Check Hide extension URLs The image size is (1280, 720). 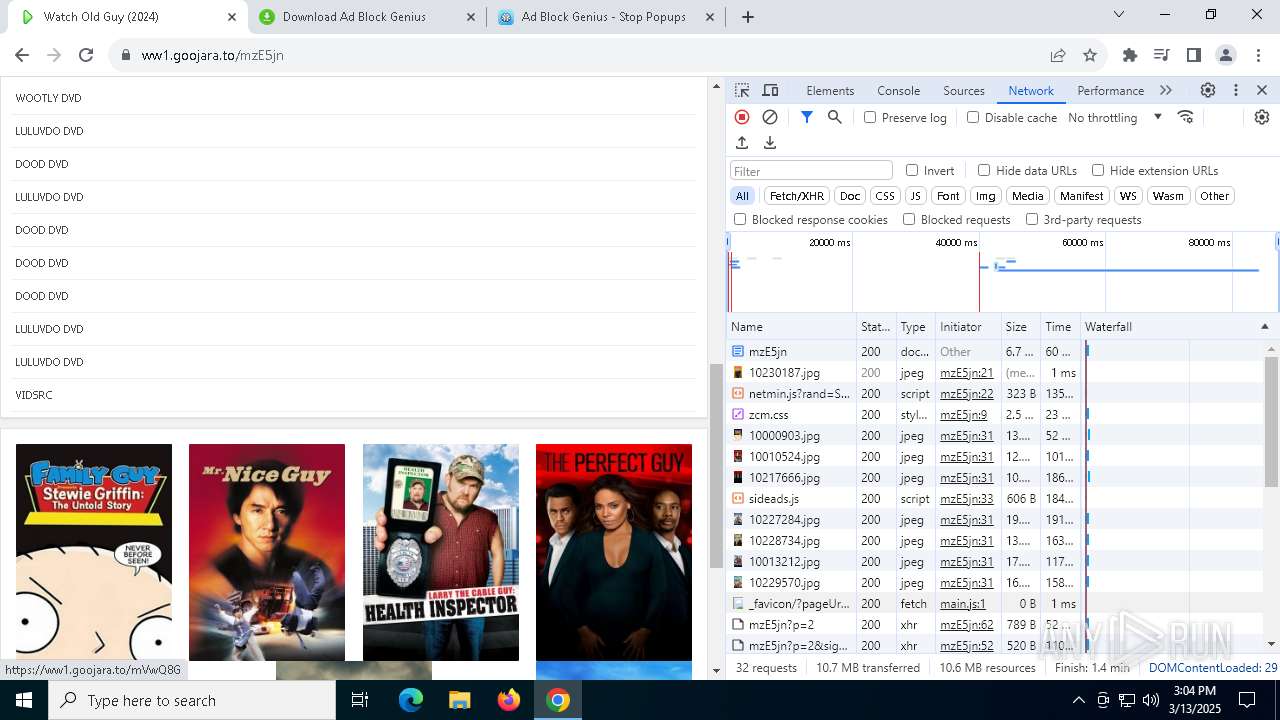click(x=1098, y=170)
